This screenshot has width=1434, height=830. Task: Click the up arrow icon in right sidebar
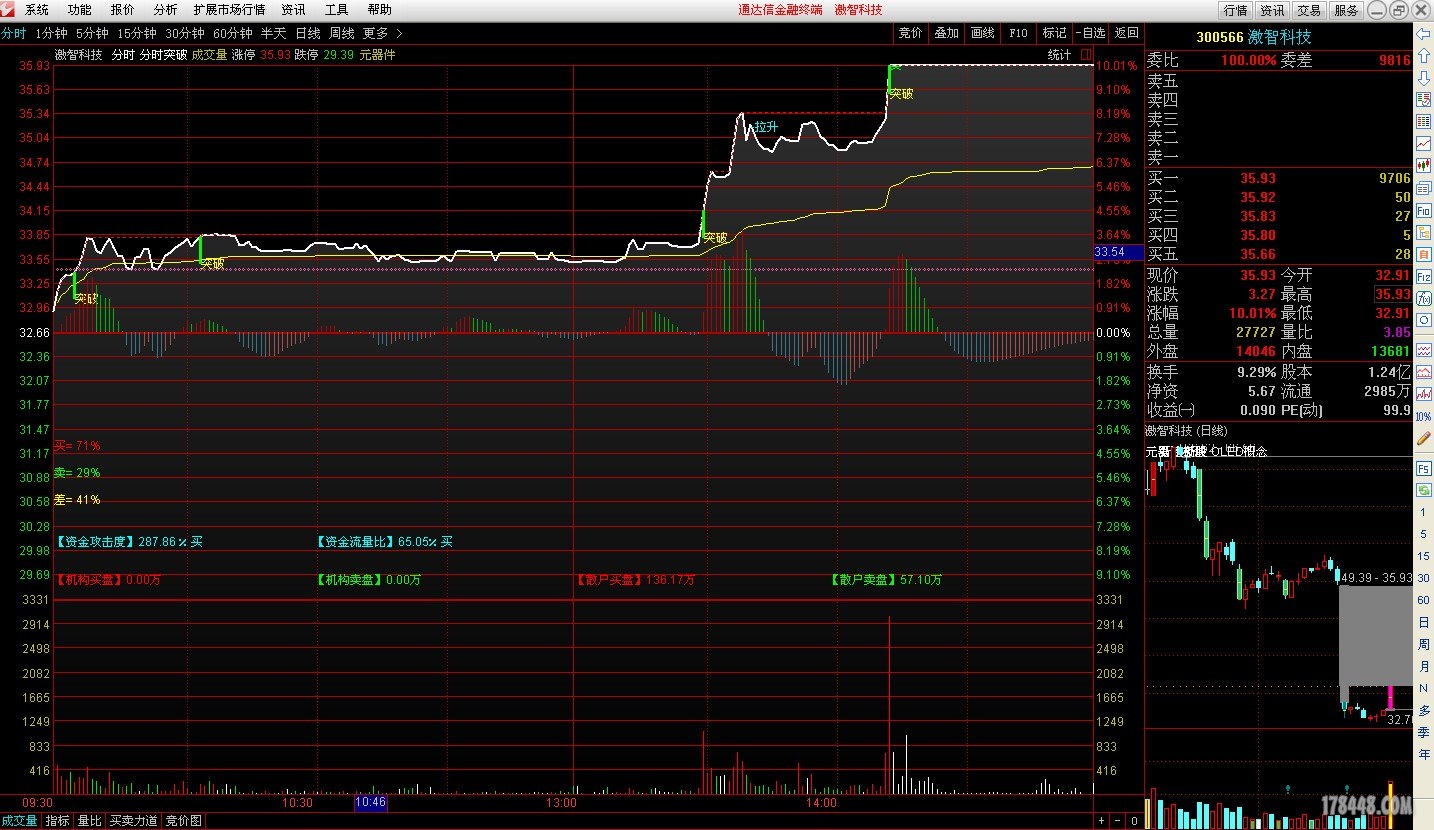pos(1422,55)
